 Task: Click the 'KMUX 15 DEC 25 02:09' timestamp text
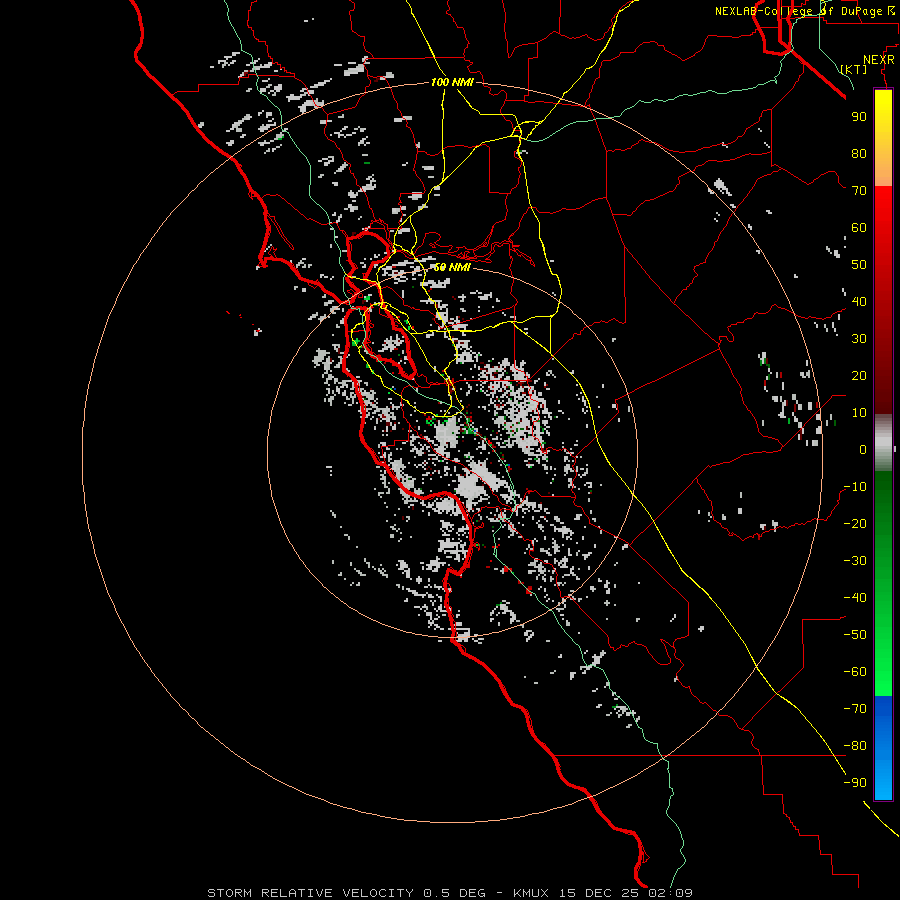603,893
